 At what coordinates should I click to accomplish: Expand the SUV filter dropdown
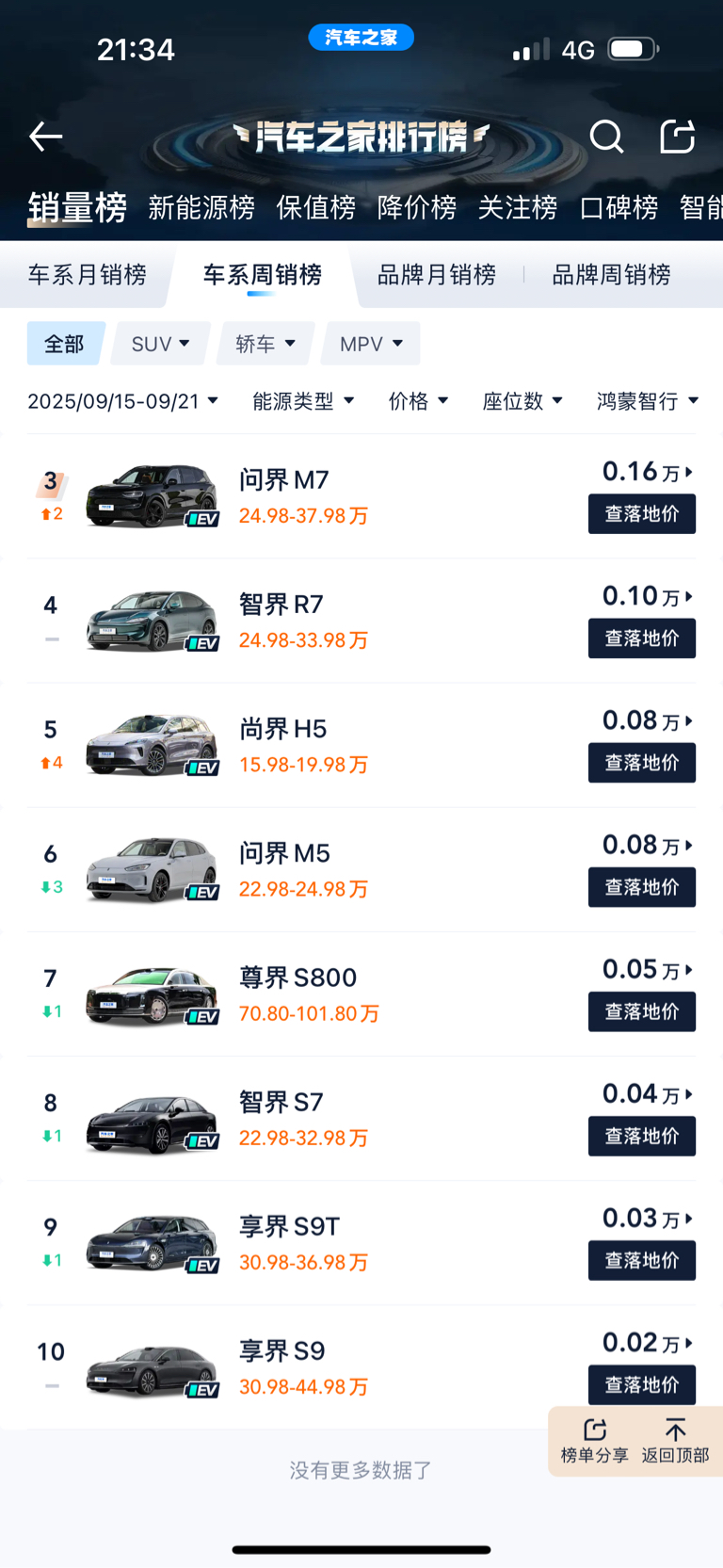160,344
